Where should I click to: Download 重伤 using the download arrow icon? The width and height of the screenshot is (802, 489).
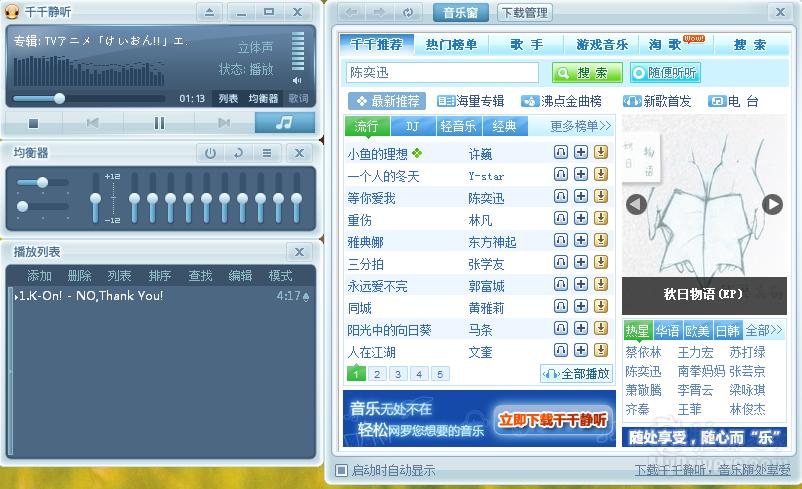[x=601, y=219]
